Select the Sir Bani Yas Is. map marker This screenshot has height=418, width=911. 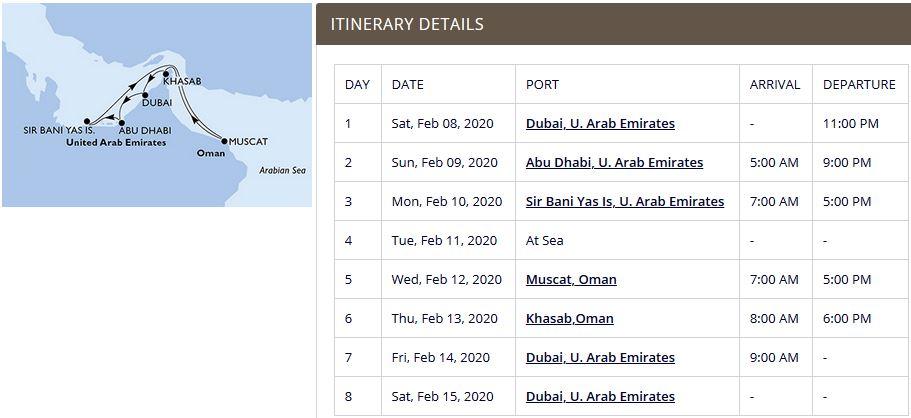click(87, 121)
